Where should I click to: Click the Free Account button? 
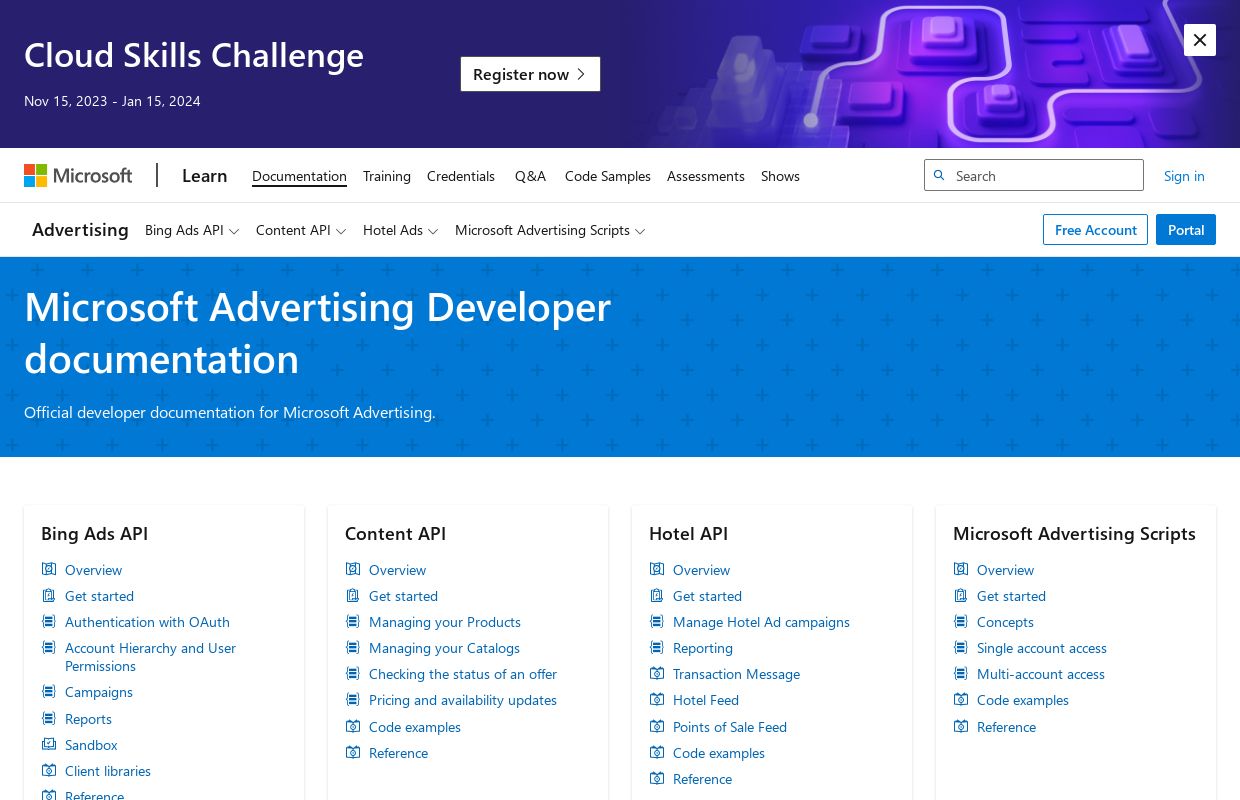(1095, 230)
